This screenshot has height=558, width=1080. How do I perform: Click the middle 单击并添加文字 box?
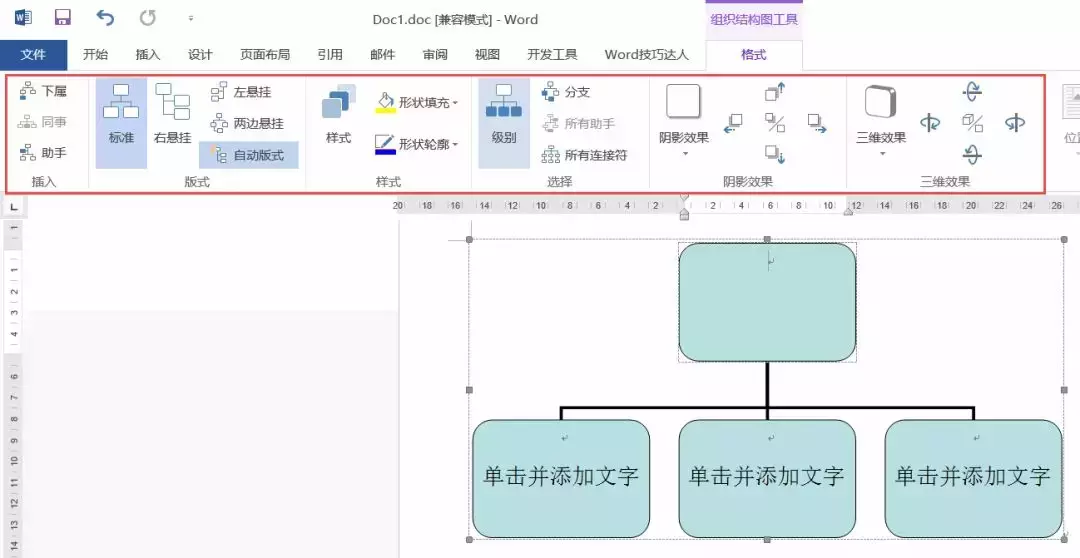(767, 479)
